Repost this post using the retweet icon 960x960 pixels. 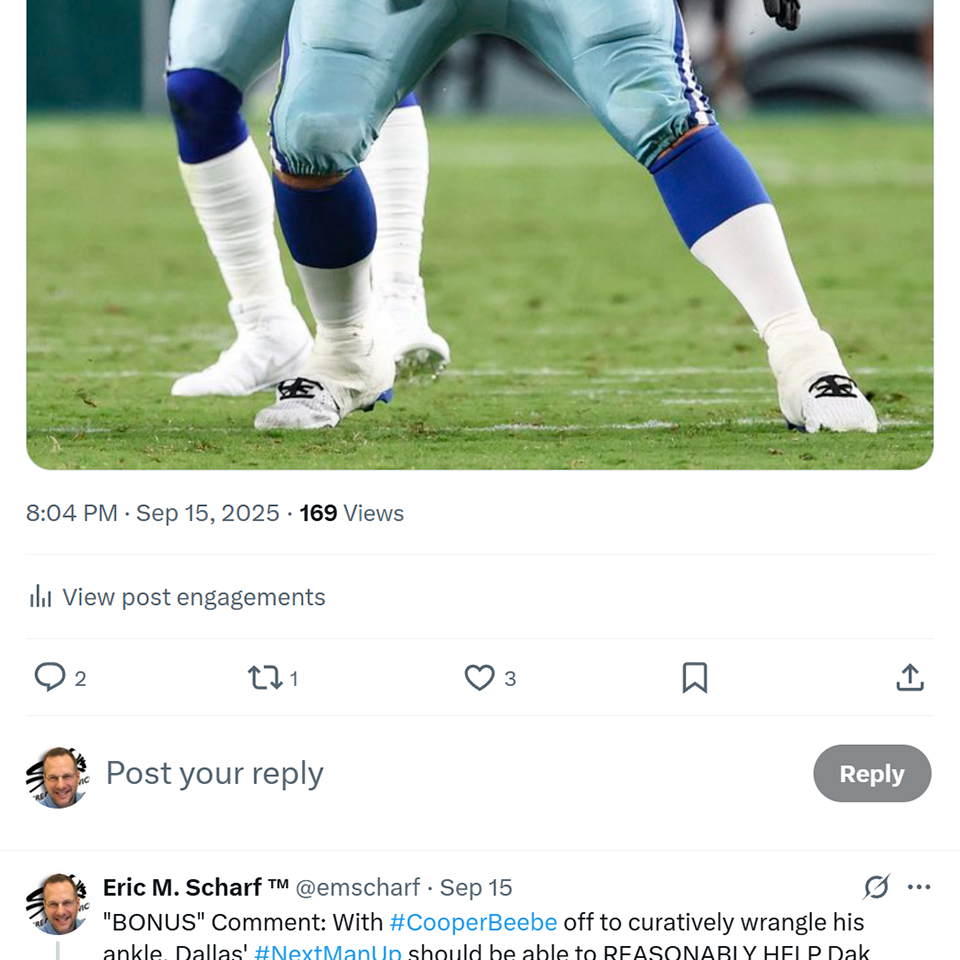(265, 678)
